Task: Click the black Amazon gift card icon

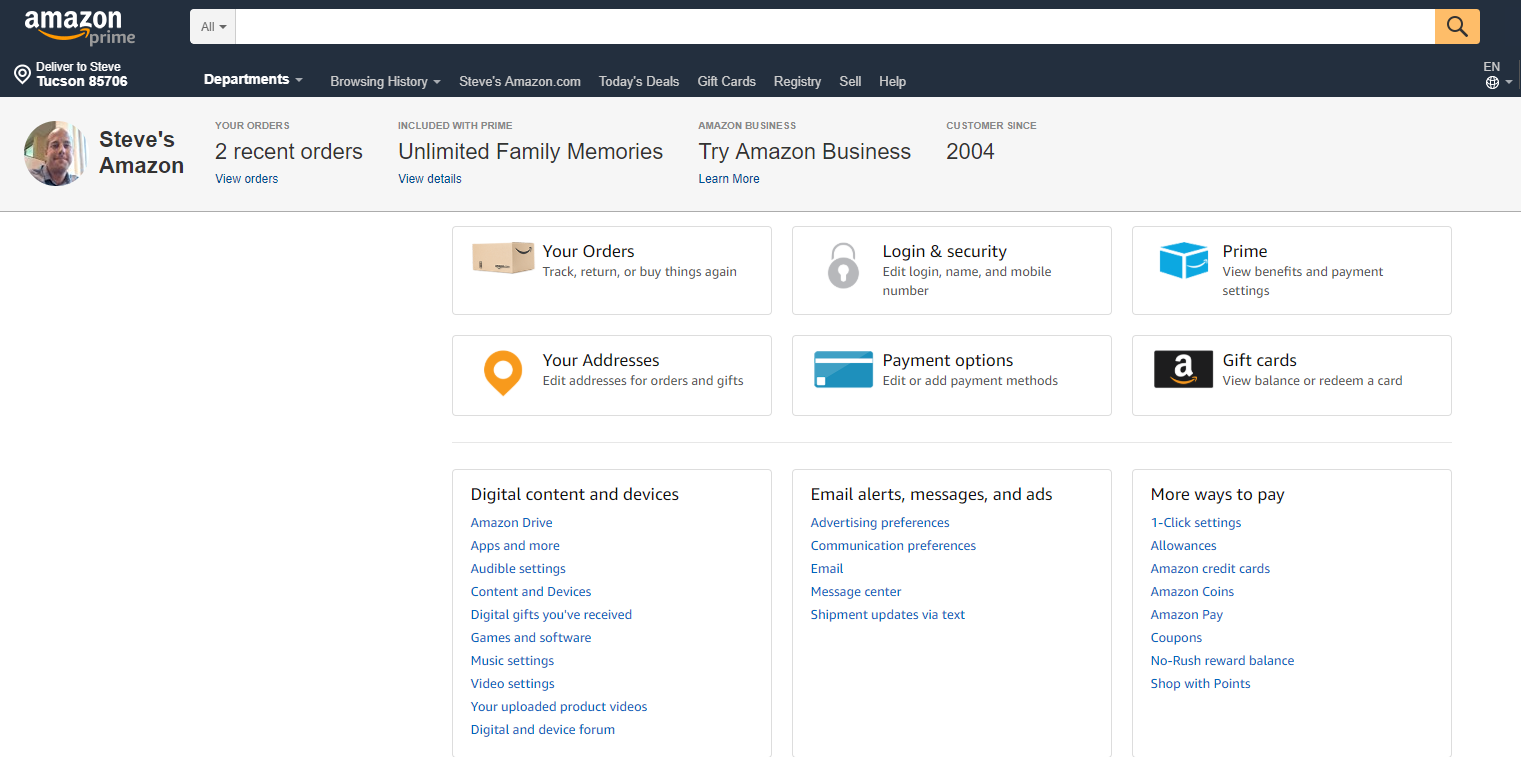Action: 1183,369
